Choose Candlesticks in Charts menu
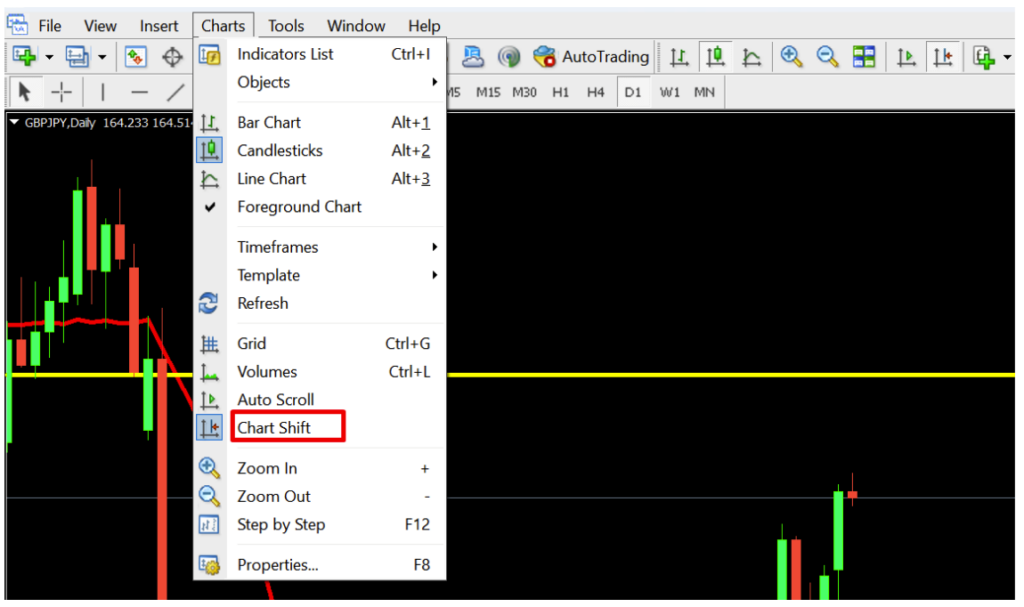The image size is (1024, 607). pos(320,151)
